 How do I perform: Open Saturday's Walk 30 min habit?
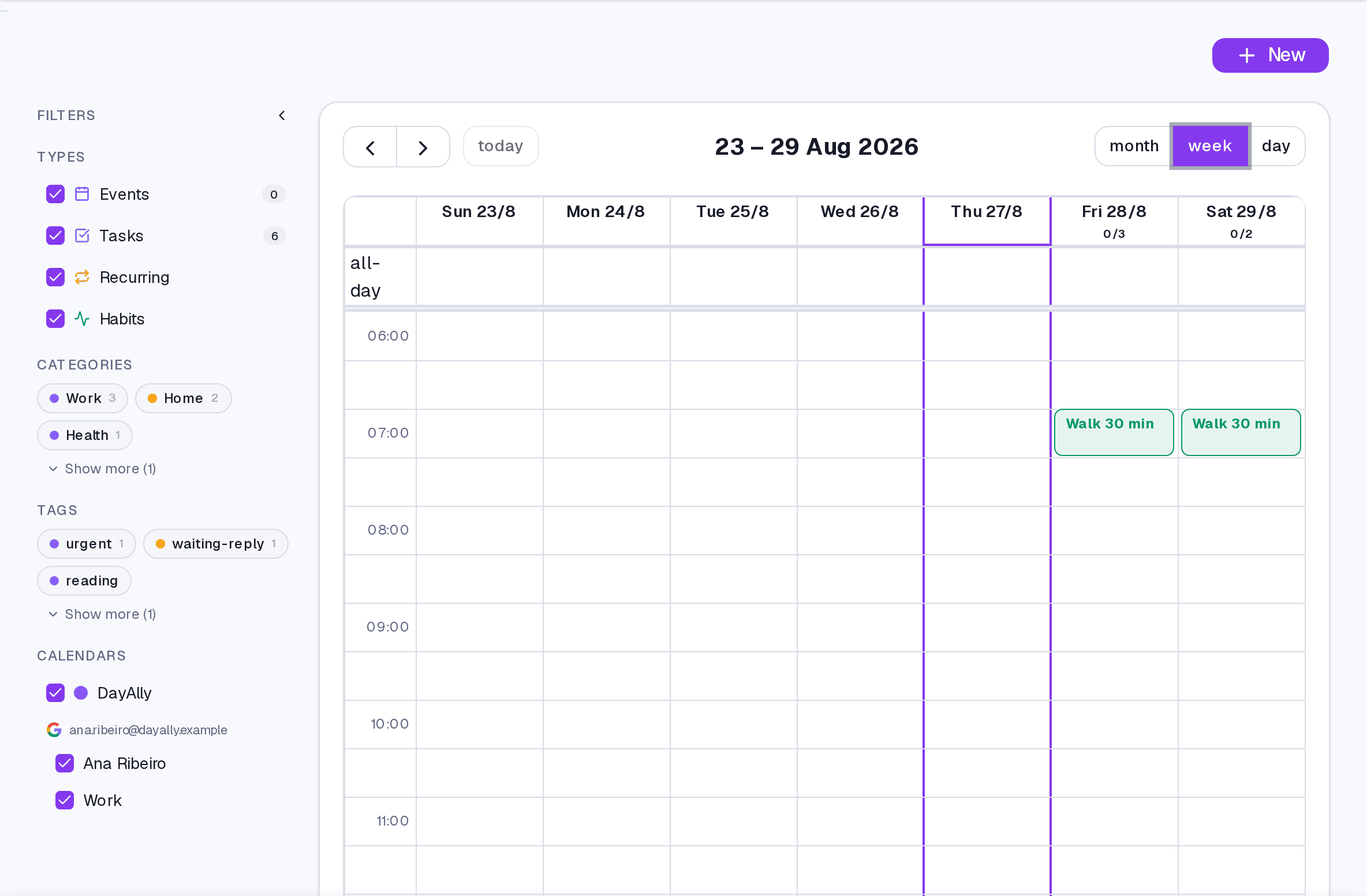pos(1241,432)
